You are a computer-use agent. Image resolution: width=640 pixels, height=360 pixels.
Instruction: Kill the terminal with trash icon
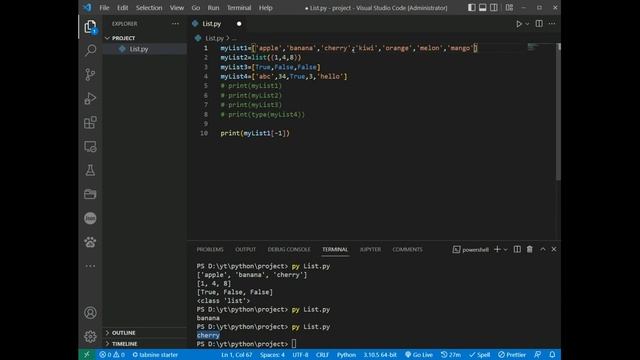point(529,249)
